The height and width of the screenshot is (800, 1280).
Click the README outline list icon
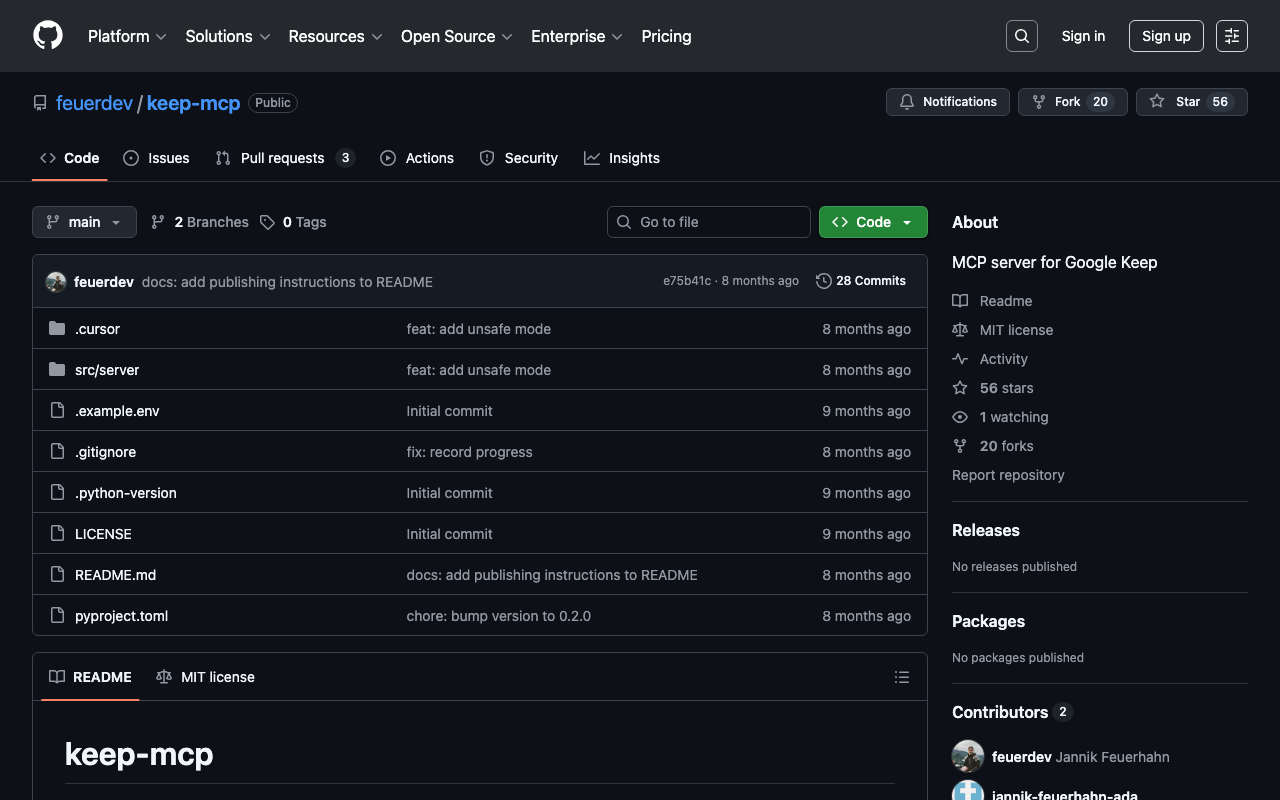901,677
